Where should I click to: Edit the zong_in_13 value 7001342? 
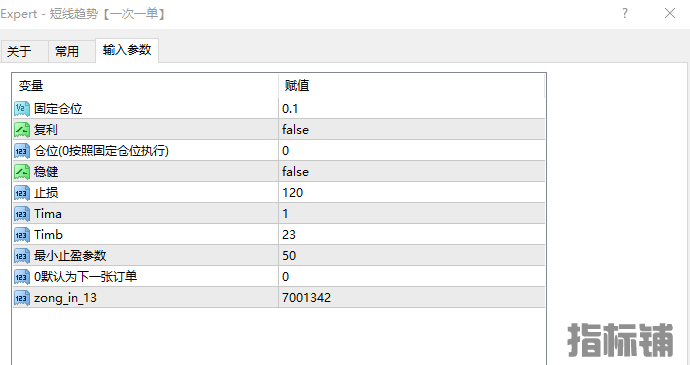click(411, 298)
